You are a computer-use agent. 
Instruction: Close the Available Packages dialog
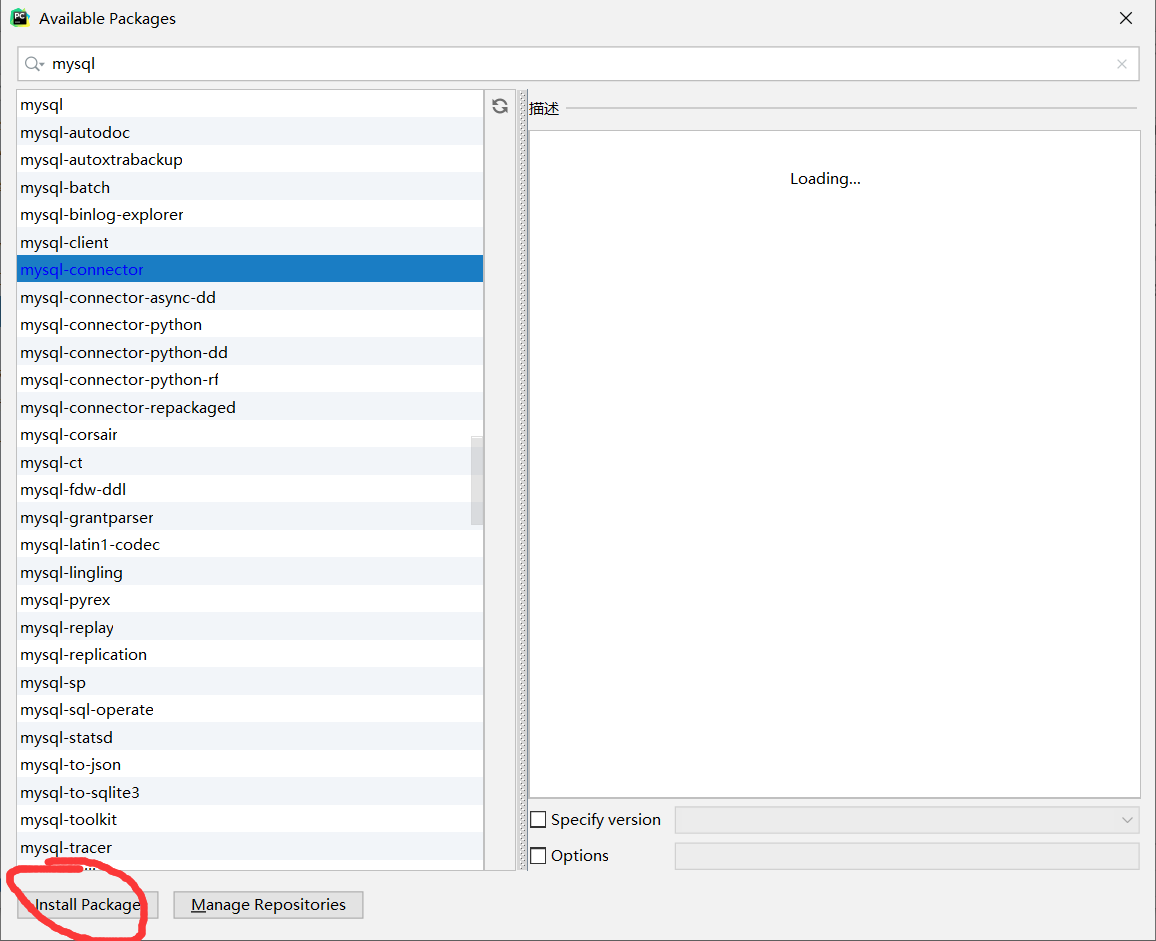[x=1128, y=17]
